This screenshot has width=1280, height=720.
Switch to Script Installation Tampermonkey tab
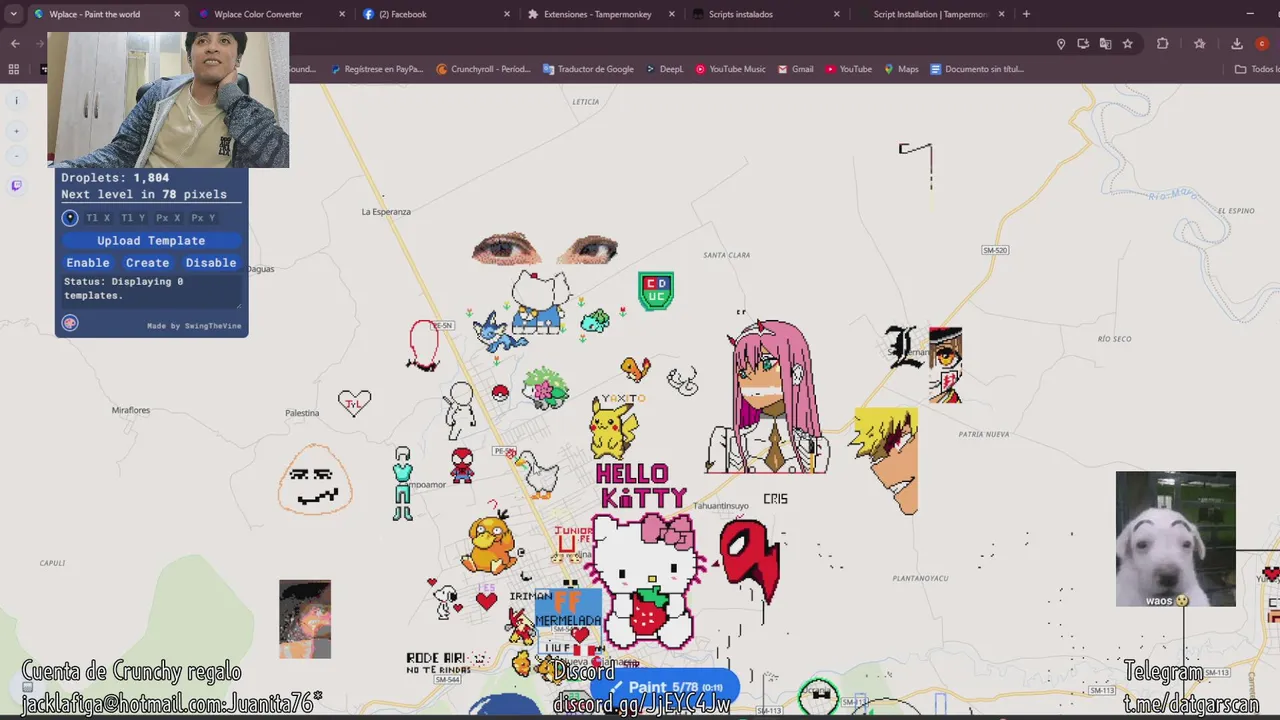(930, 14)
